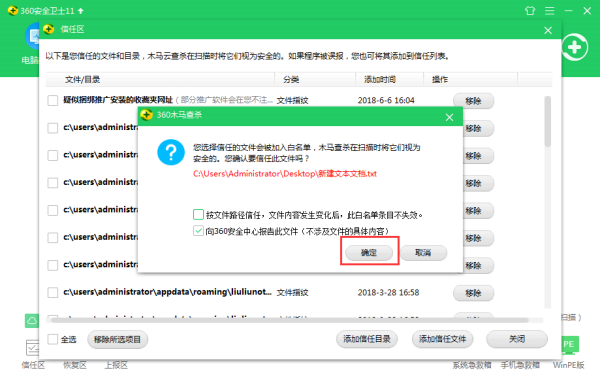This screenshot has width=600, height=379.
Task: Check the 疑似捆绑推广安装的收藏夹网址 row checkbox
Action: (52, 100)
